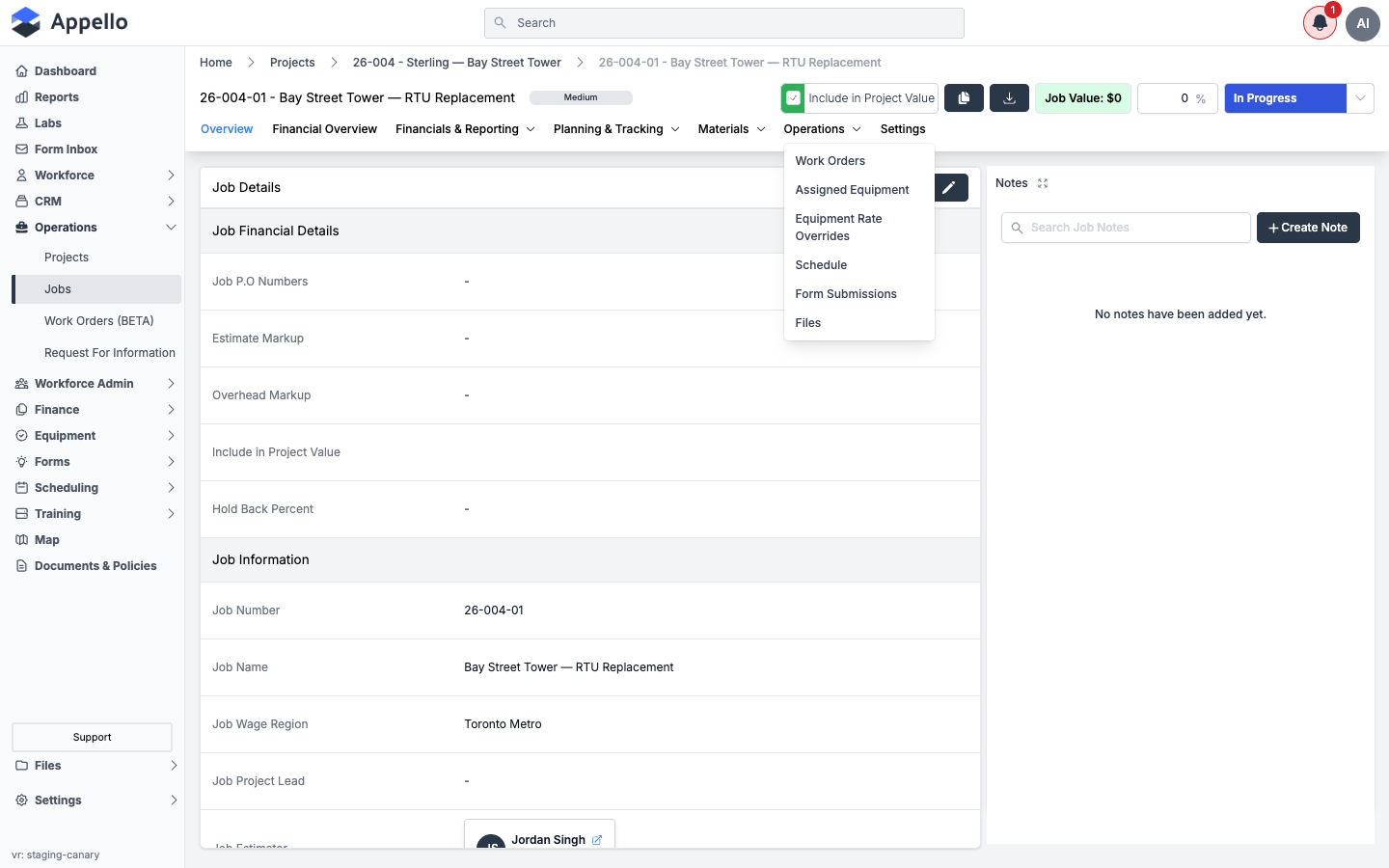The image size is (1389, 868).
Task: Click the download job icon button
Action: point(1010,98)
